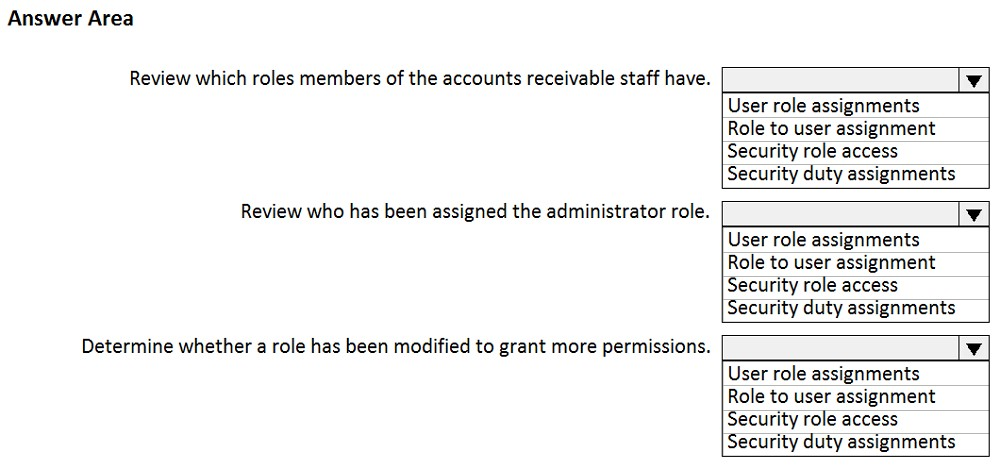Choose Security role access in first list
1000x469 pixels.
point(855,152)
